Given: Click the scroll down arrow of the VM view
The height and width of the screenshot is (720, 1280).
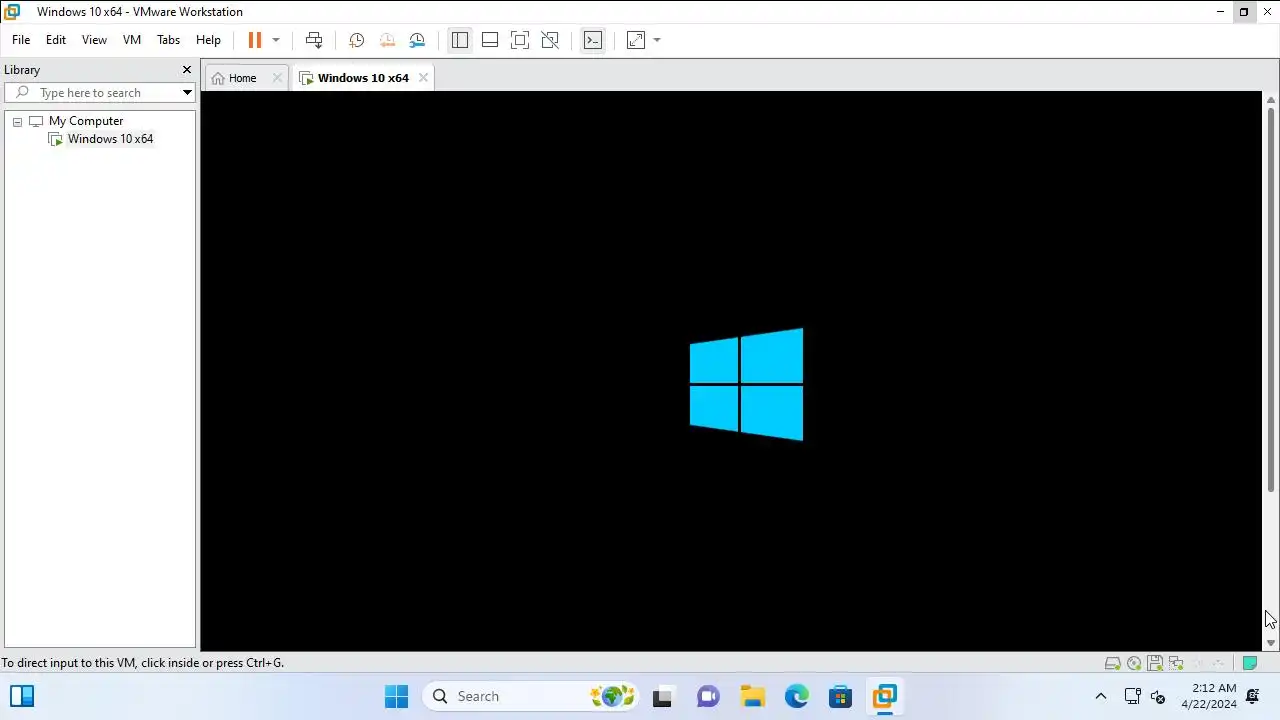Looking at the screenshot, I should click(x=1271, y=643).
